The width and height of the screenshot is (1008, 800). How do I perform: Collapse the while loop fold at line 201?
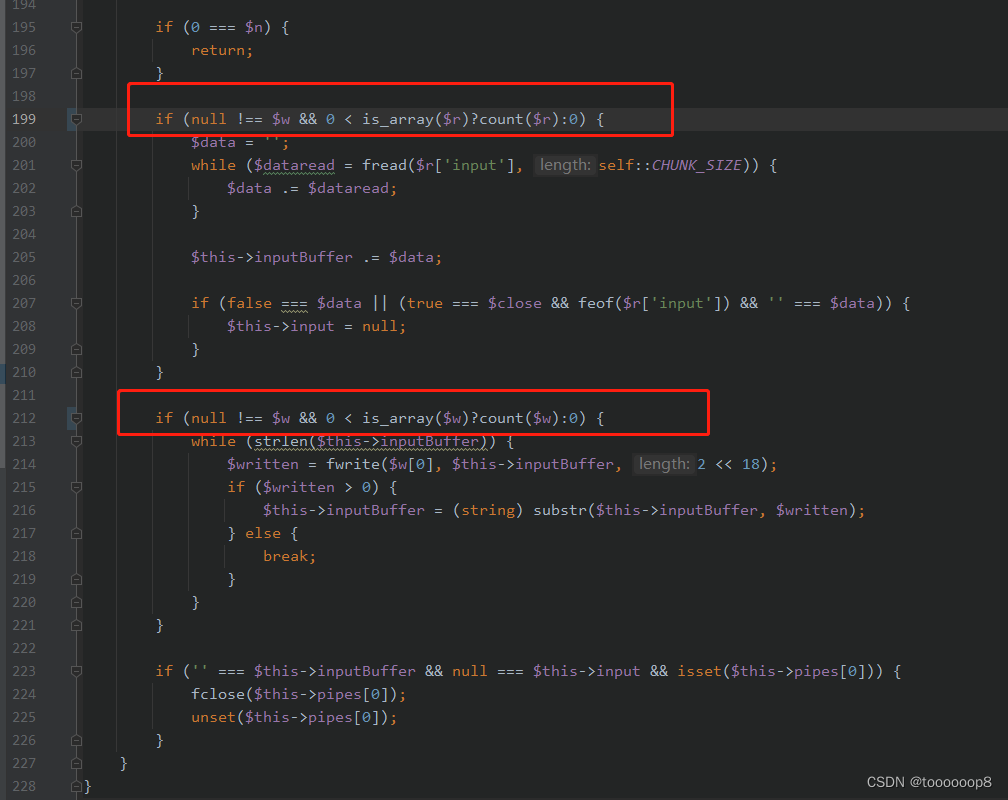75,165
